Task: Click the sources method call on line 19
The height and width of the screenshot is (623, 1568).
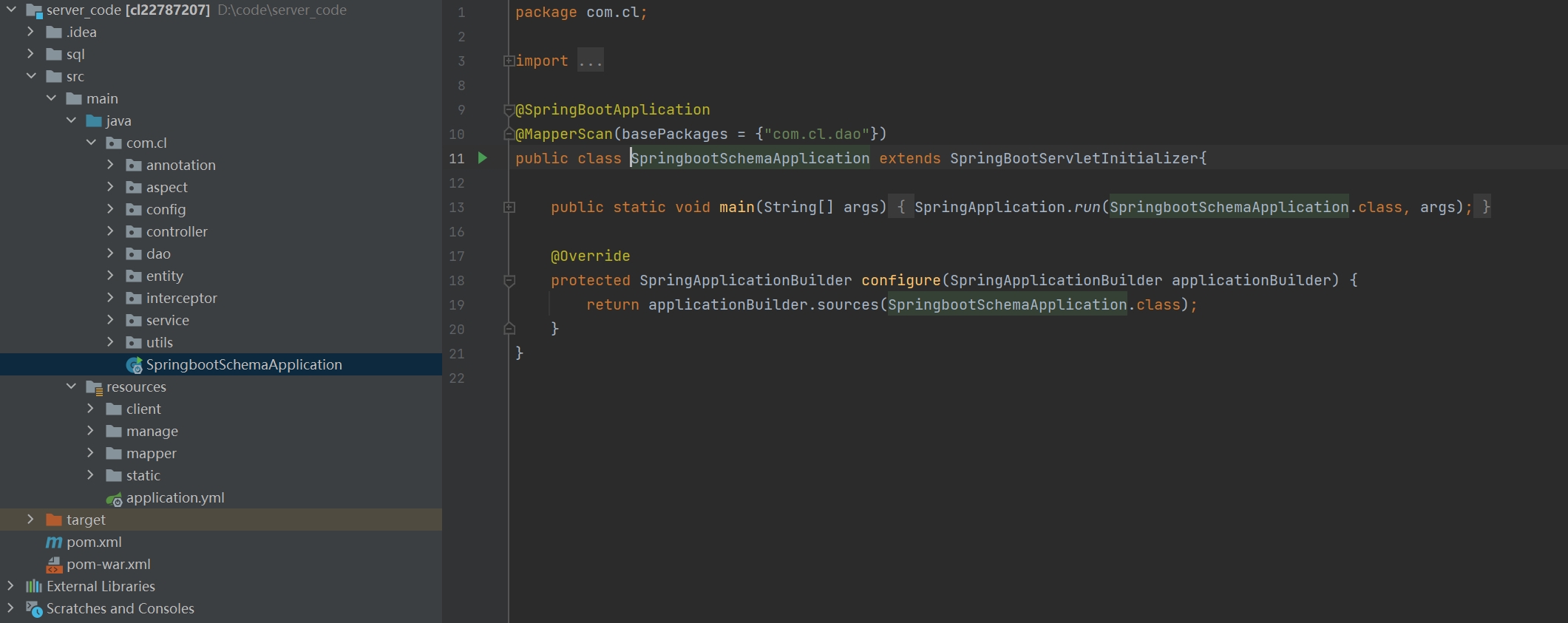Action: 848,304
